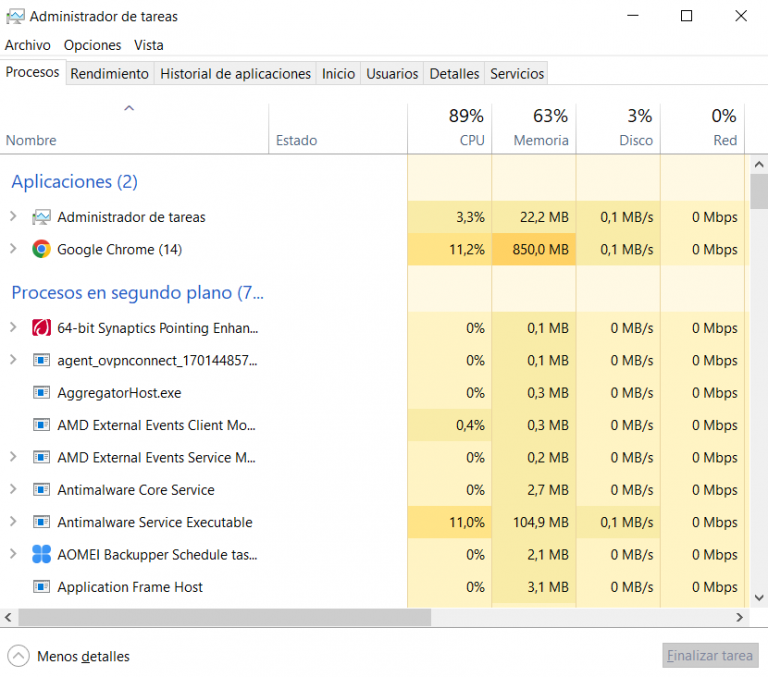
Task: Click the Menos detalles circular arrow icon
Action: [x=18, y=656]
